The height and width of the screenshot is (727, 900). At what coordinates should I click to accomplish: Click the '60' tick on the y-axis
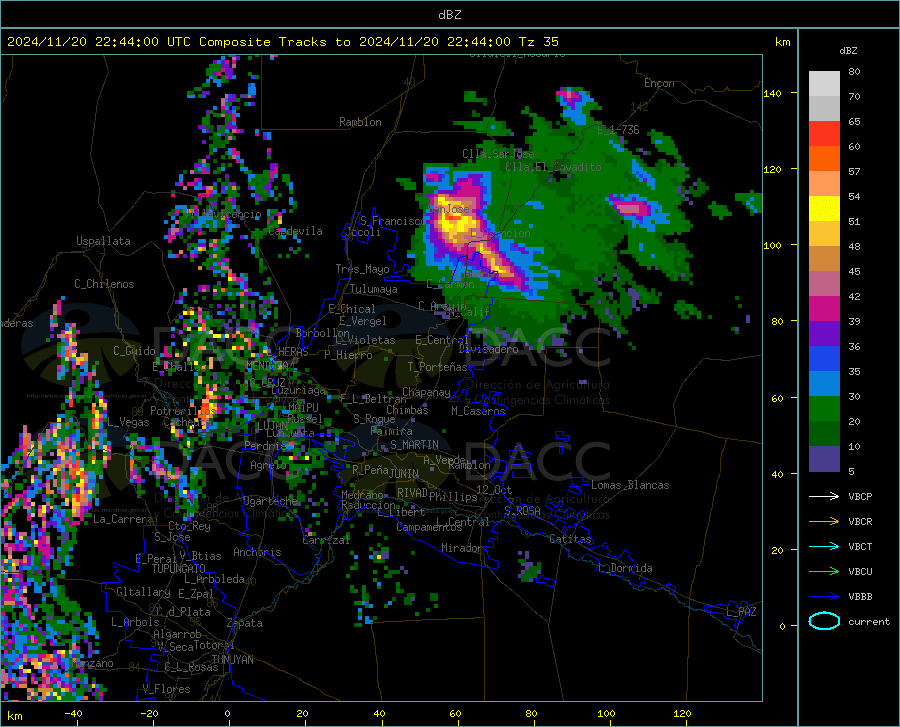[777, 398]
